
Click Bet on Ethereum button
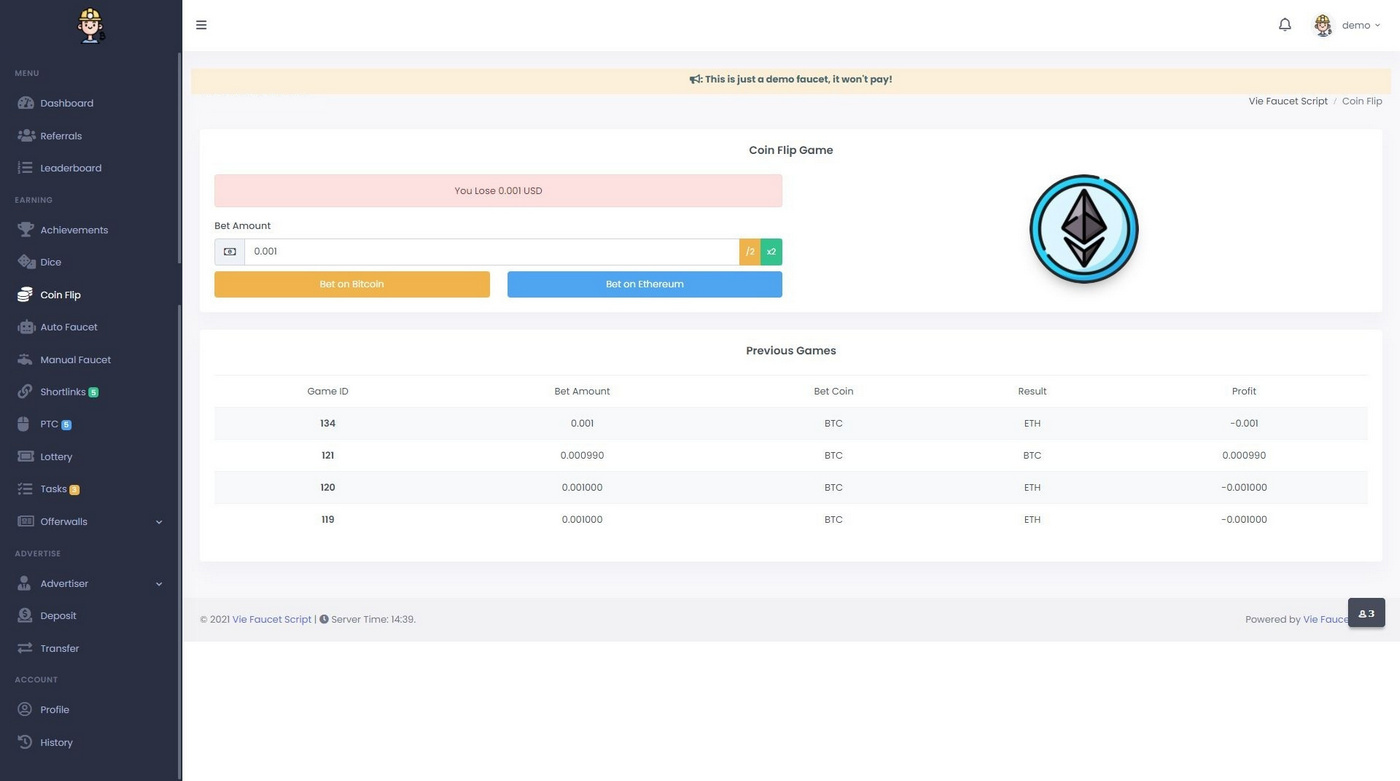pos(645,284)
